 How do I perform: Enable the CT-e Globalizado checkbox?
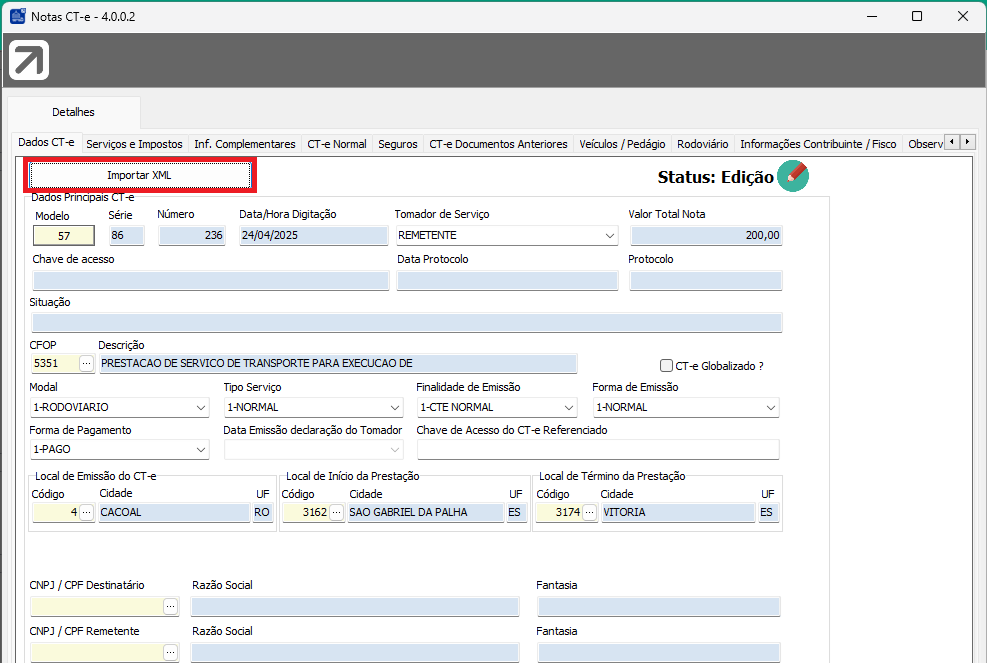click(667, 366)
